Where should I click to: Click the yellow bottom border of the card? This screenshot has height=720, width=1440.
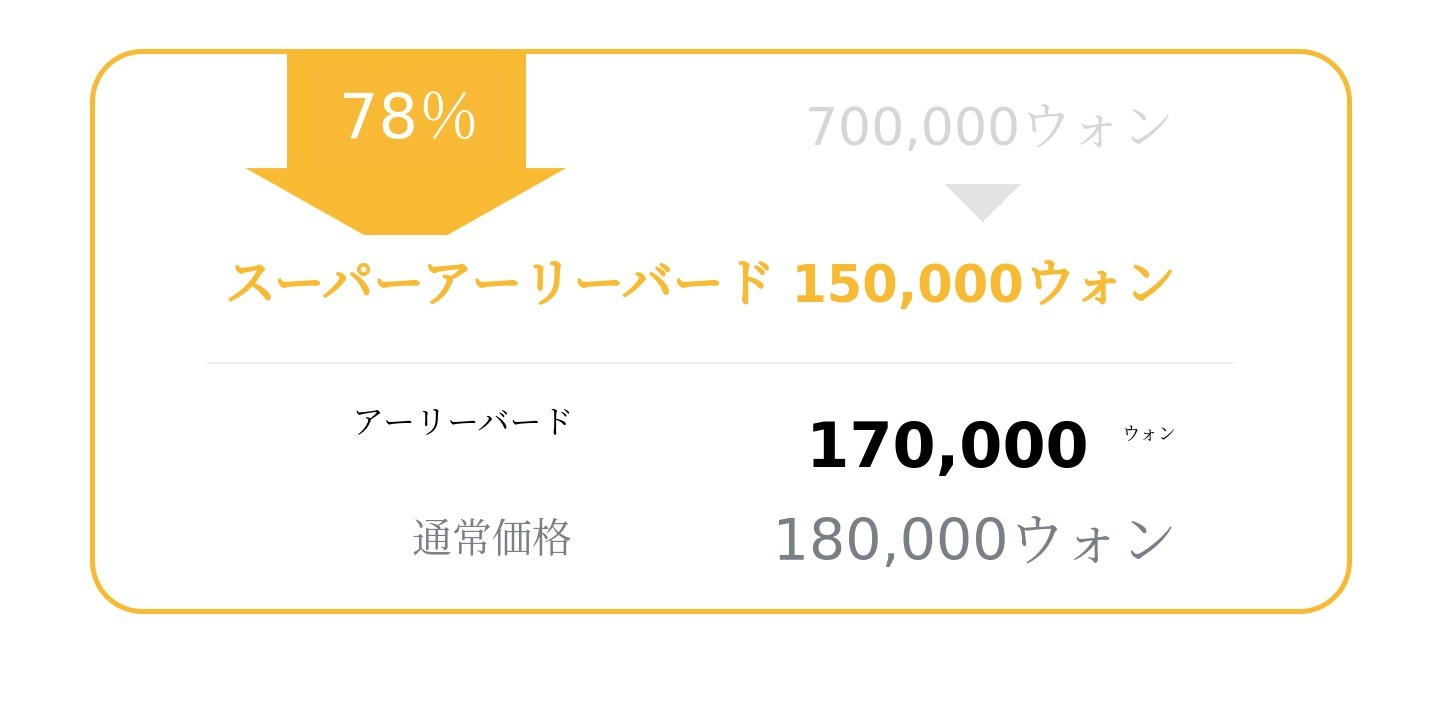pos(720,610)
